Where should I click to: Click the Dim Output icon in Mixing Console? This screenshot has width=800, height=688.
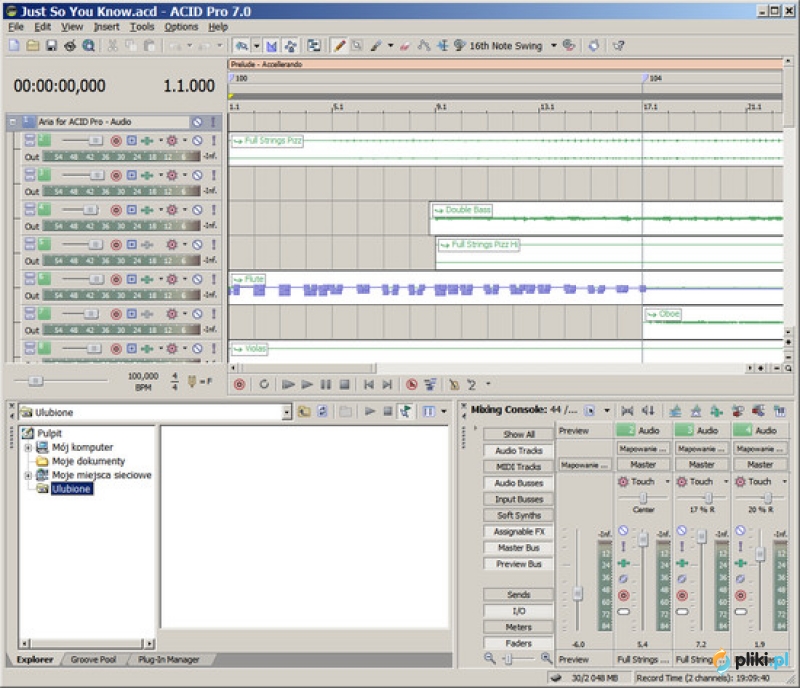tap(648, 410)
